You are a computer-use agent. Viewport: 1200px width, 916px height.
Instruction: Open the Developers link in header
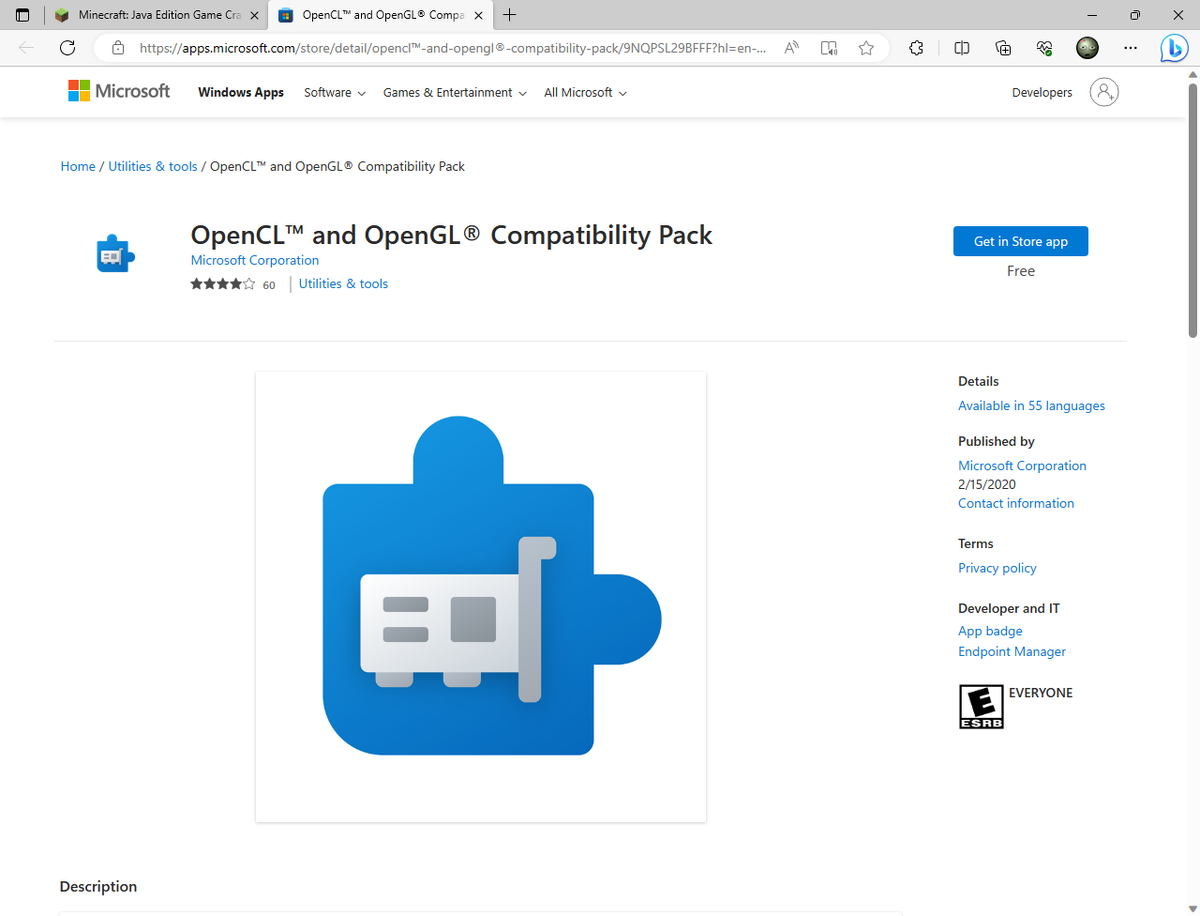(1042, 92)
